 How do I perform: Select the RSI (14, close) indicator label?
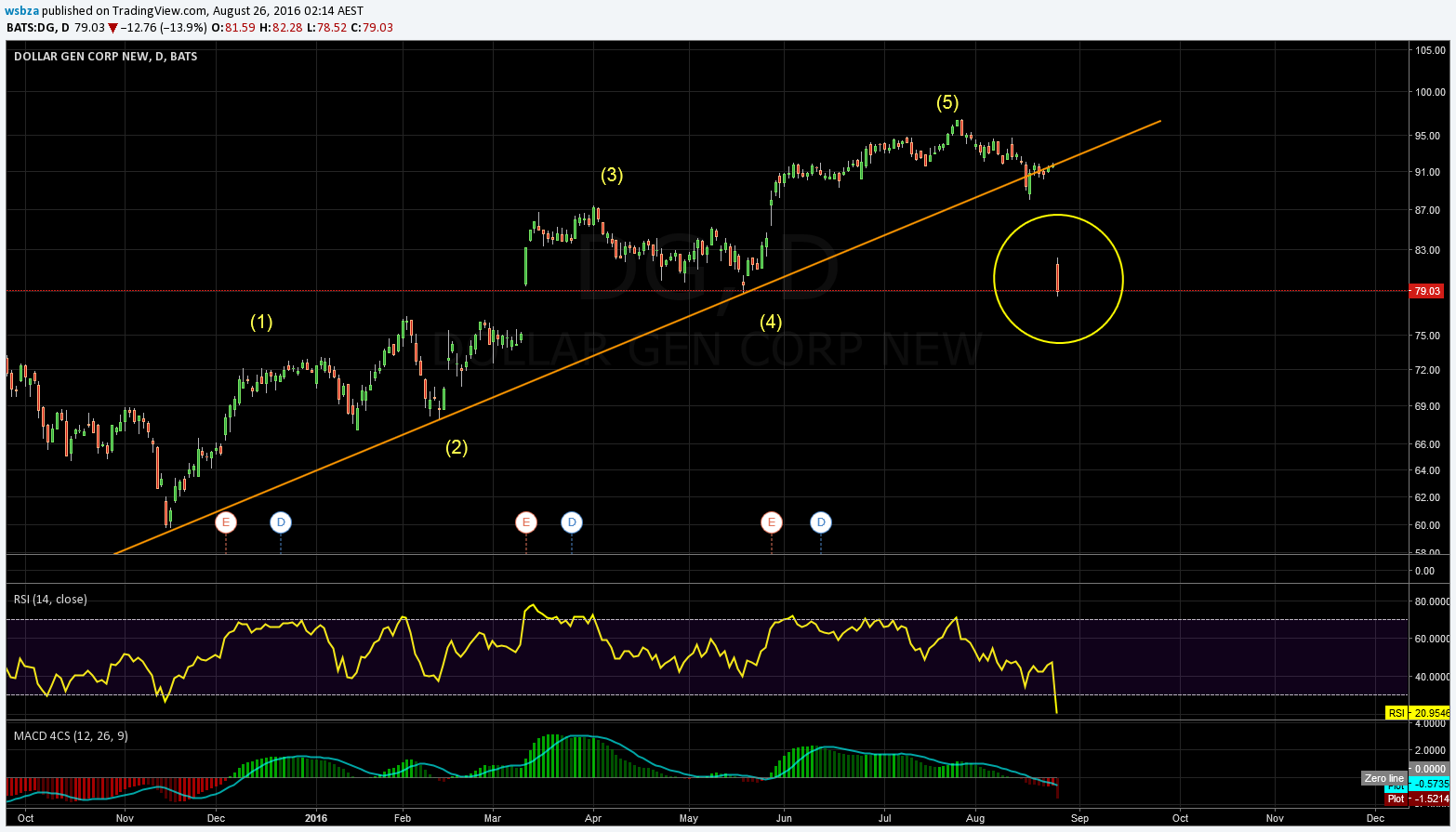coord(50,599)
